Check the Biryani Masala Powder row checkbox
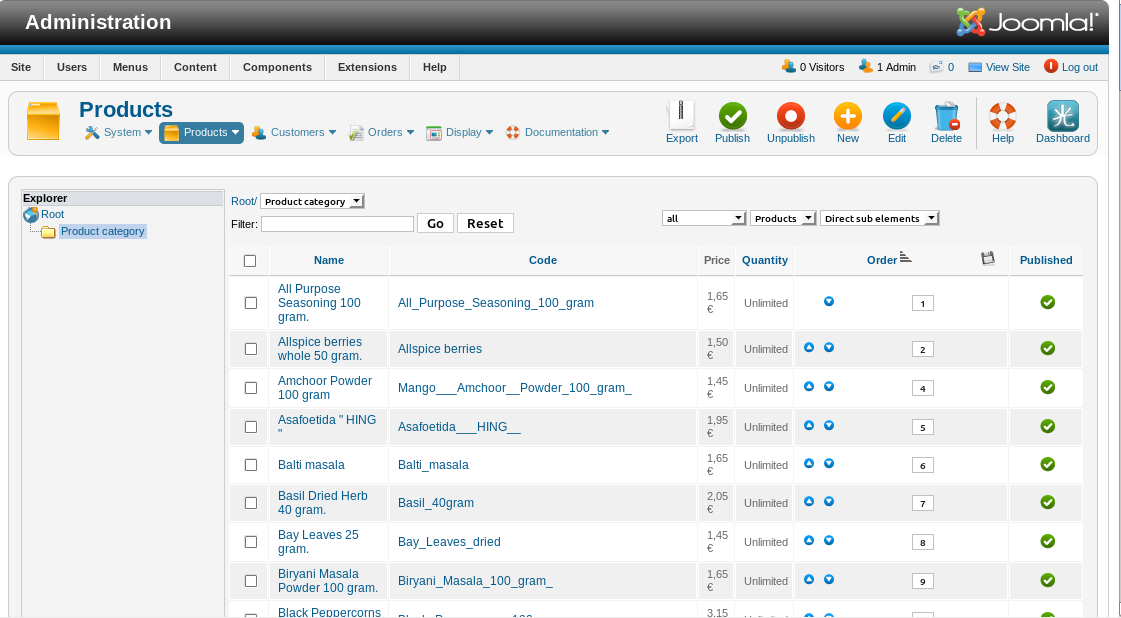The width and height of the screenshot is (1121, 618). [251, 581]
